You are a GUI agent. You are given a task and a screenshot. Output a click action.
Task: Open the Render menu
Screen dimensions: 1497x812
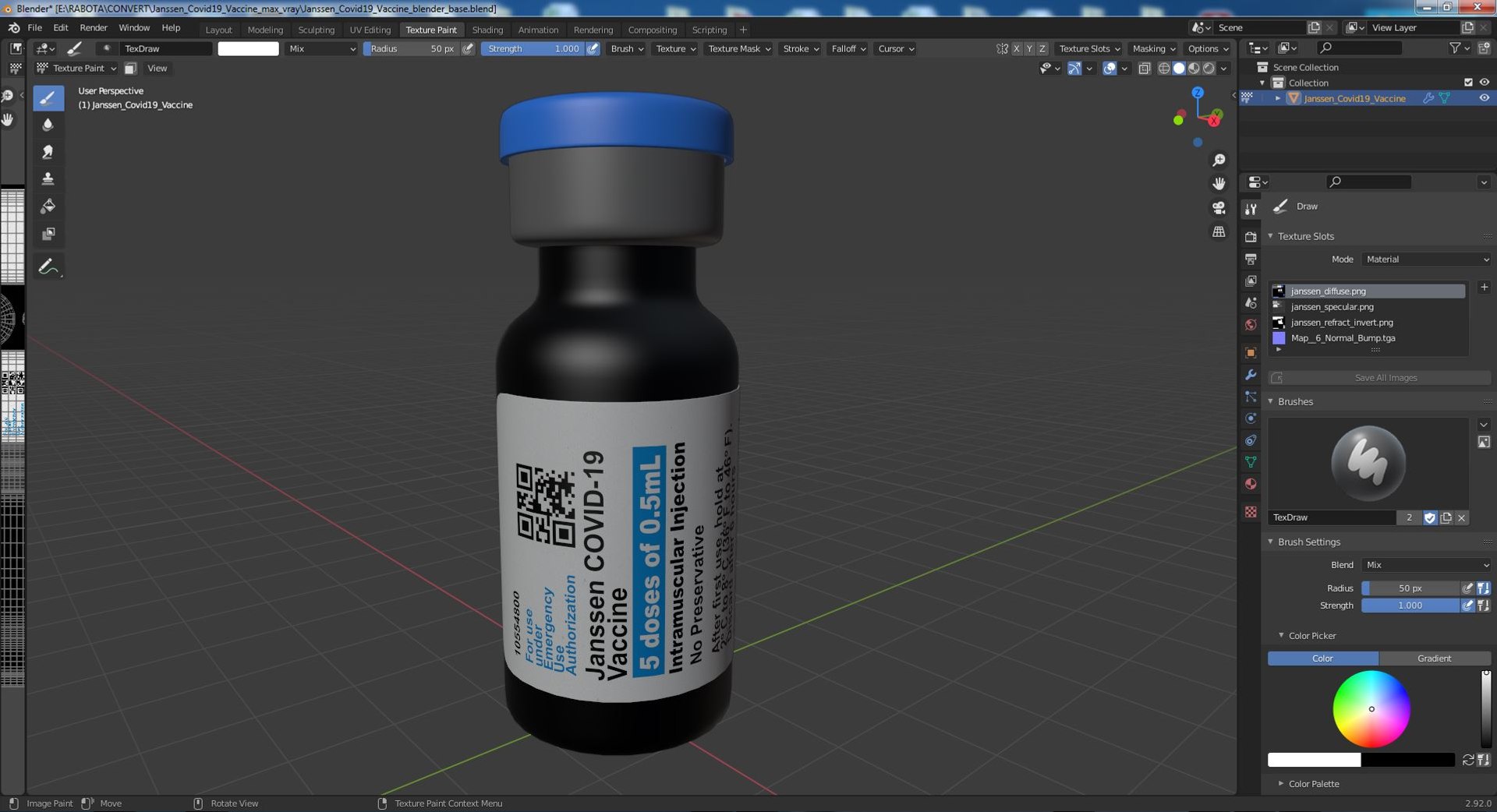click(94, 28)
